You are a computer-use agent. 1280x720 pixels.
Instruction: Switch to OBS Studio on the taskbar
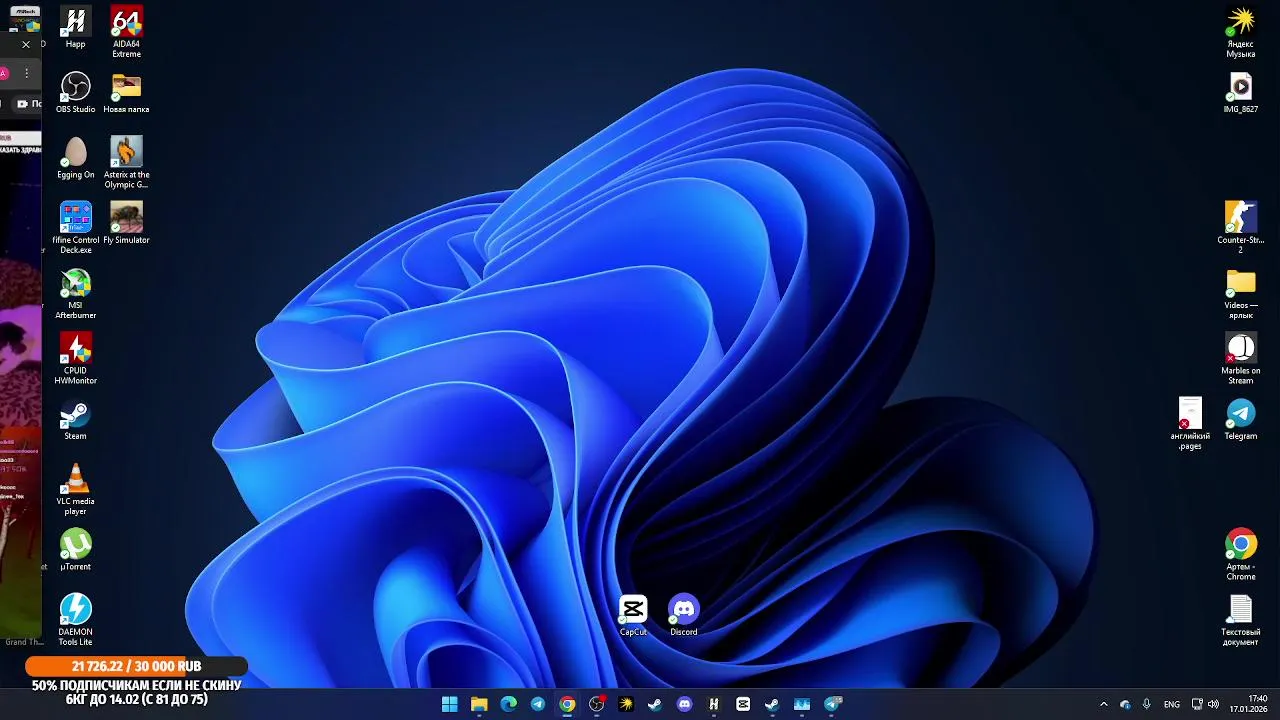[x=597, y=704]
